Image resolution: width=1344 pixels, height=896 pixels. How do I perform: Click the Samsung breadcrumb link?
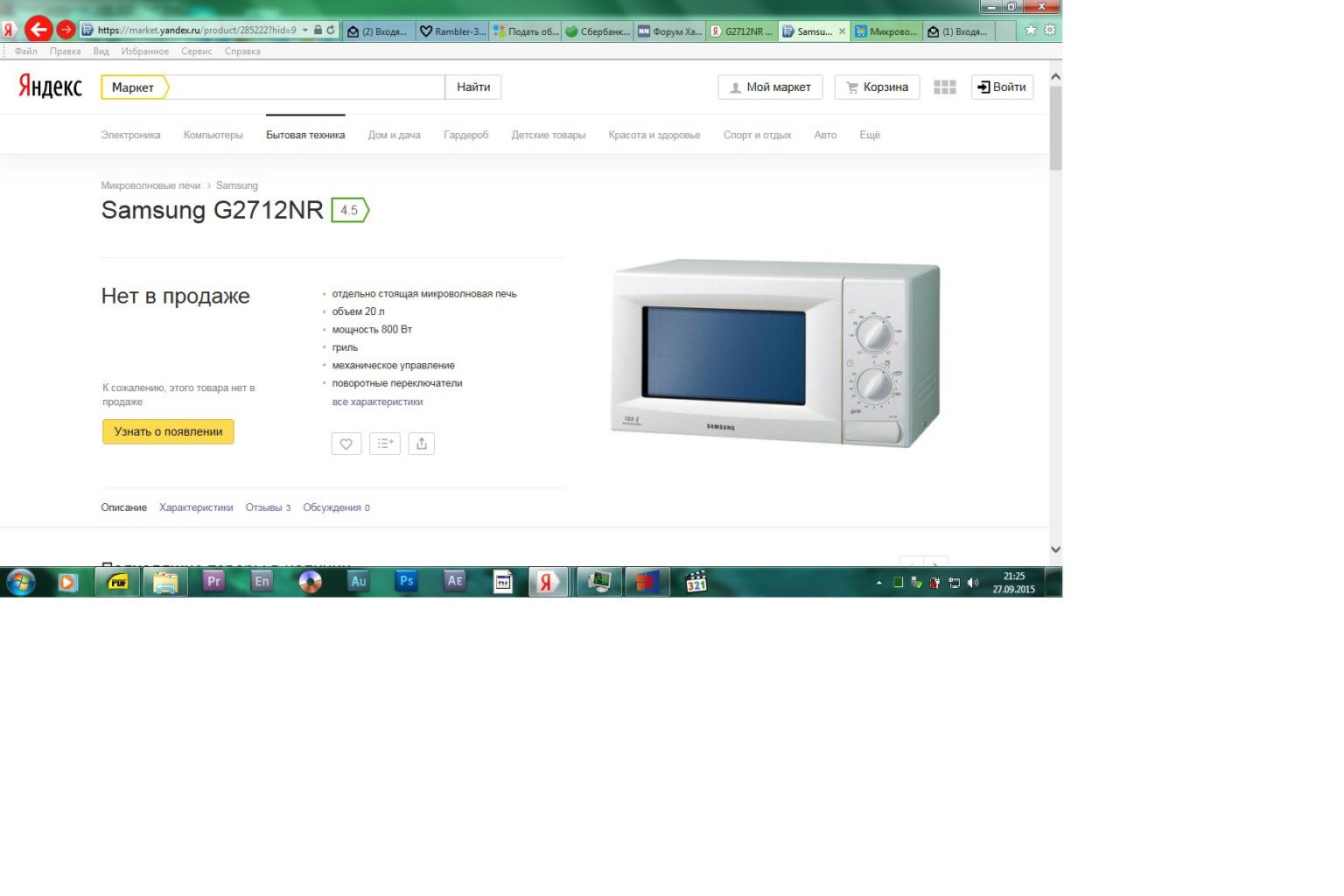point(237,185)
